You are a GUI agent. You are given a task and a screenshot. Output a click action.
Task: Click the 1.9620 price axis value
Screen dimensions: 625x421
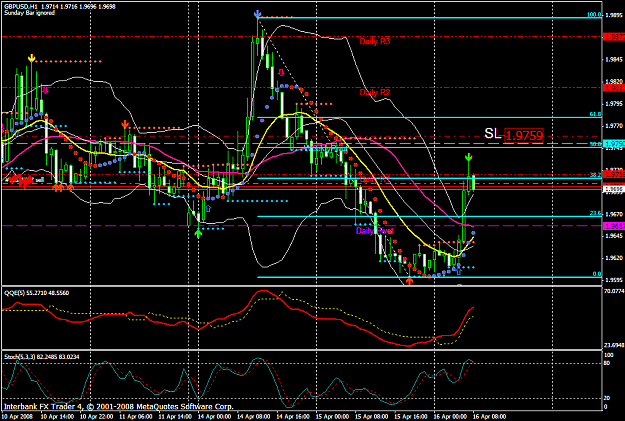pos(613,258)
